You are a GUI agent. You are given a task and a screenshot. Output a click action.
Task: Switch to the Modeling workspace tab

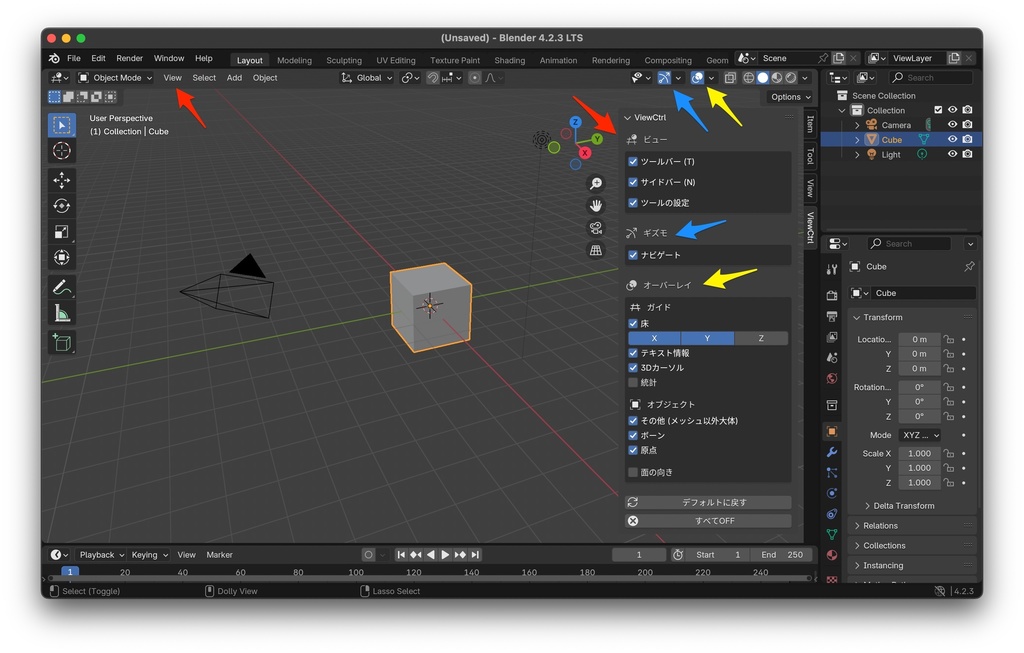tap(294, 59)
